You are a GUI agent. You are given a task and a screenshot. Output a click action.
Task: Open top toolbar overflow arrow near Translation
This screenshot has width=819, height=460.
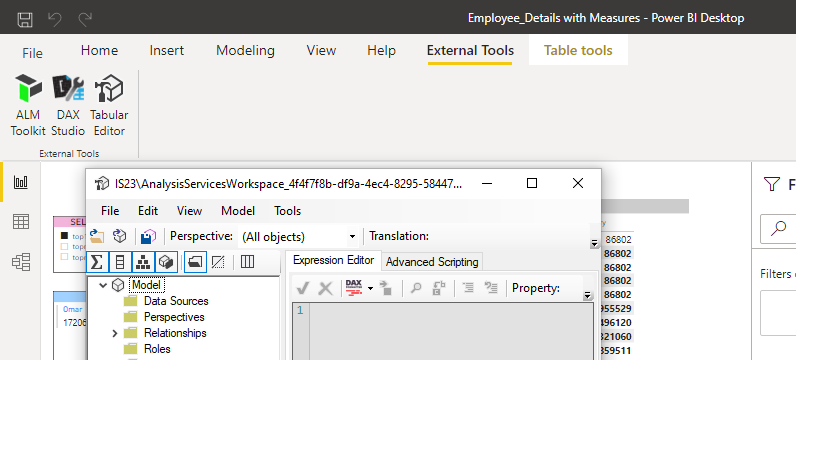(x=594, y=243)
